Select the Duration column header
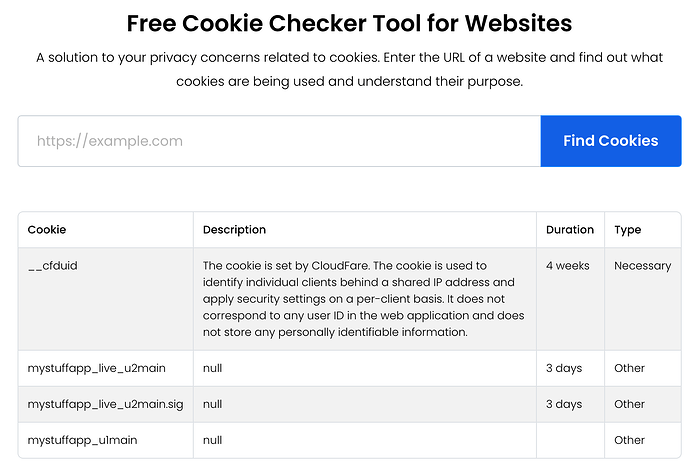 pyautogui.click(x=570, y=230)
